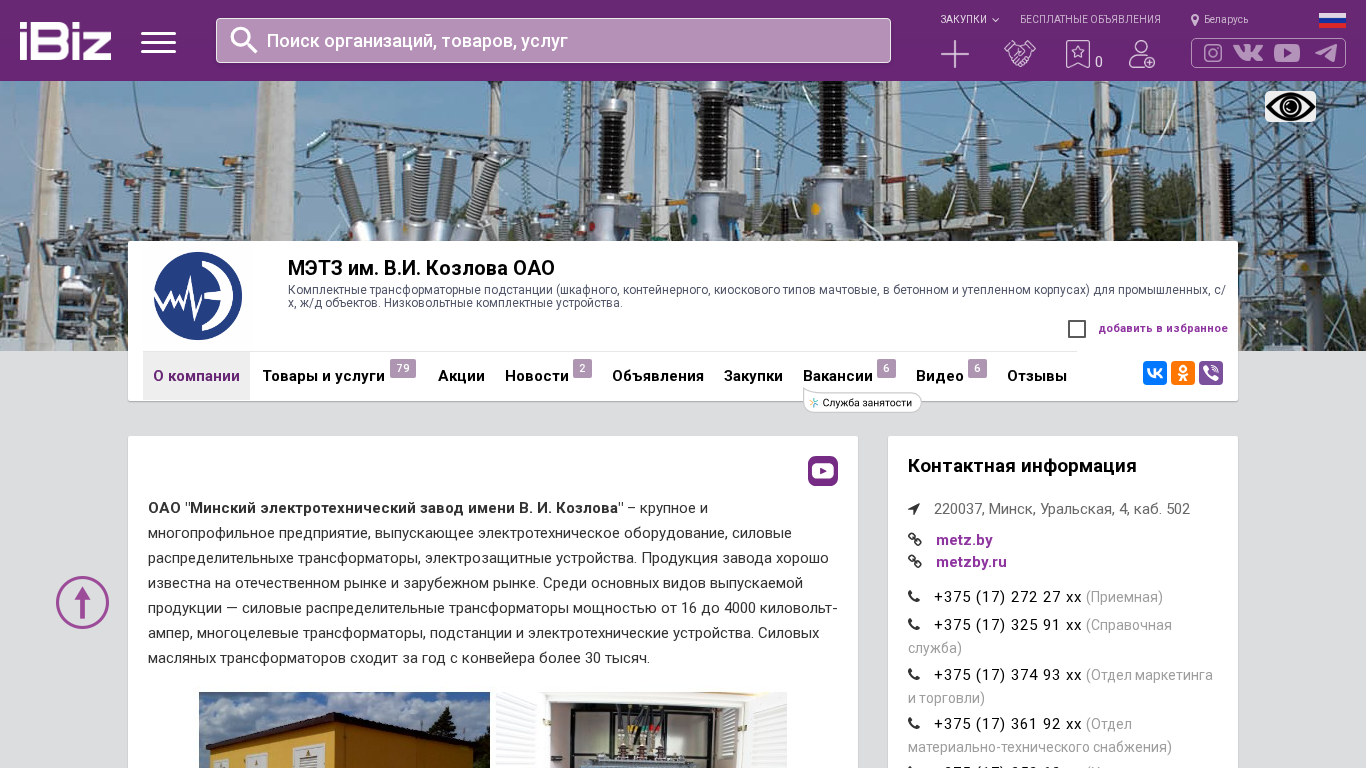This screenshot has height=768, width=1366.
Task: Open the hamburger menu
Action: click(158, 42)
